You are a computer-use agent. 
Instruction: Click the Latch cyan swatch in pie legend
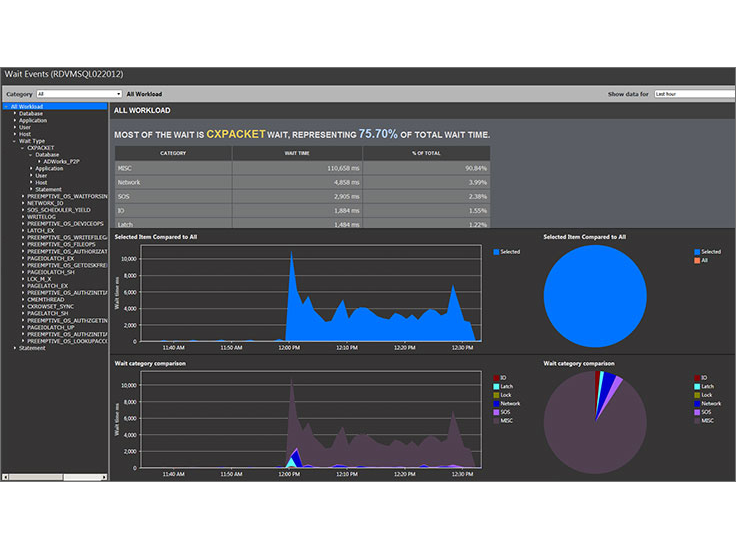point(697,386)
